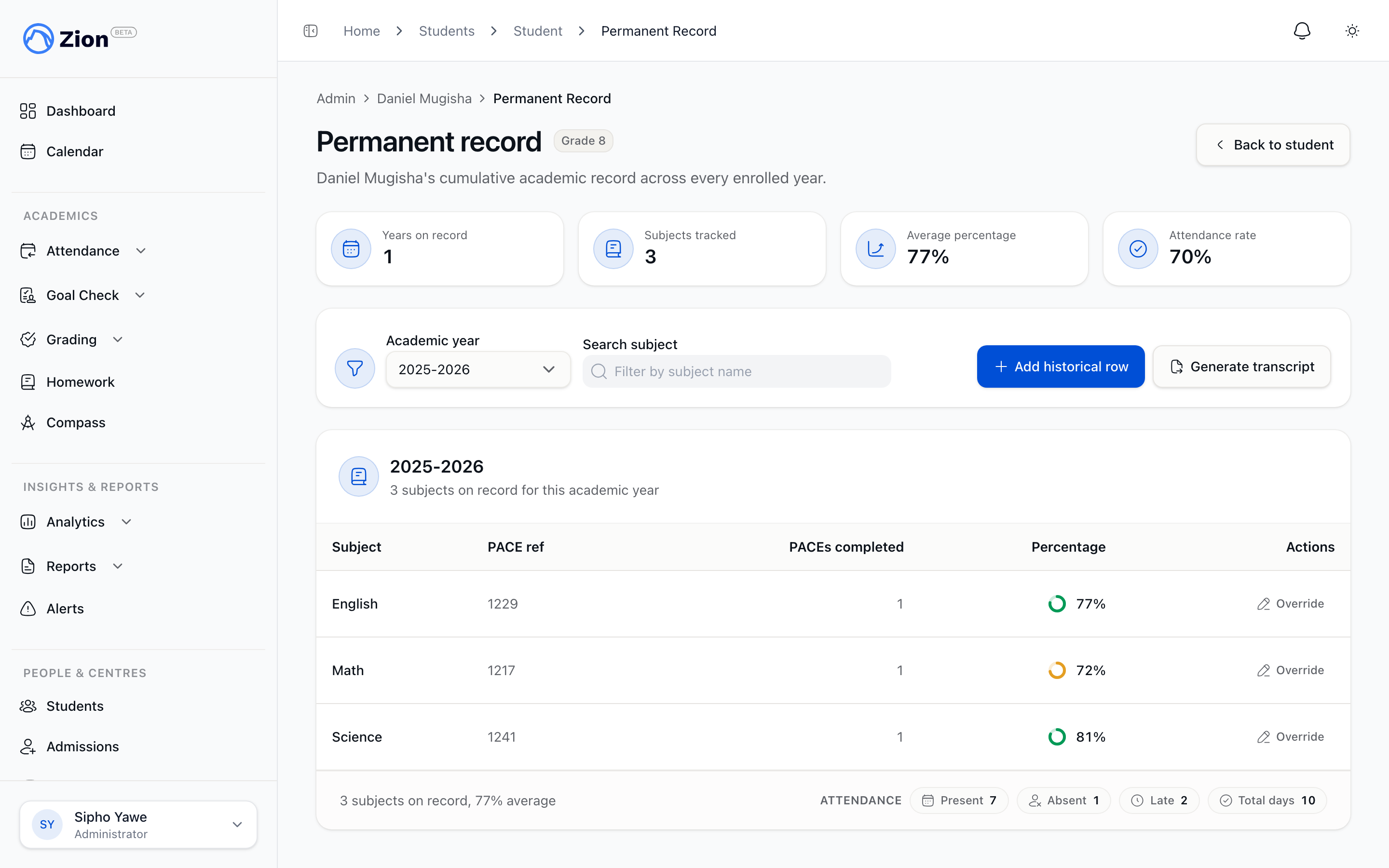Focus the Filter by subject name field
1389x868 pixels.
[736, 371]
